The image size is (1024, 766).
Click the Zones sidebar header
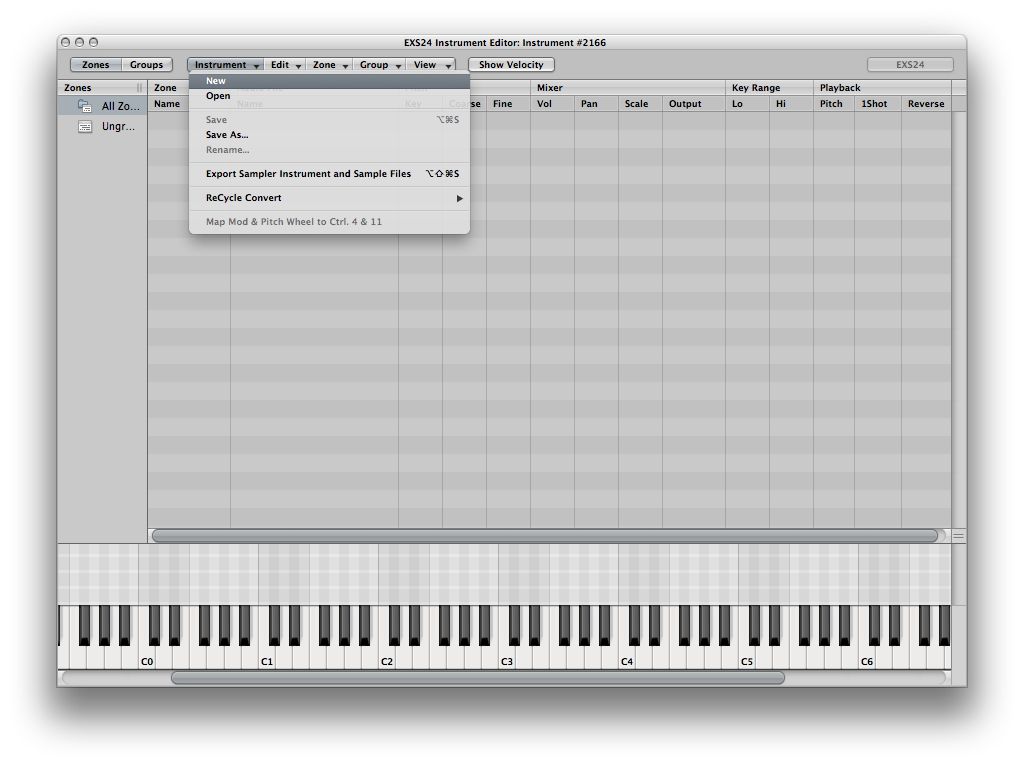click(x=102, y=88)
